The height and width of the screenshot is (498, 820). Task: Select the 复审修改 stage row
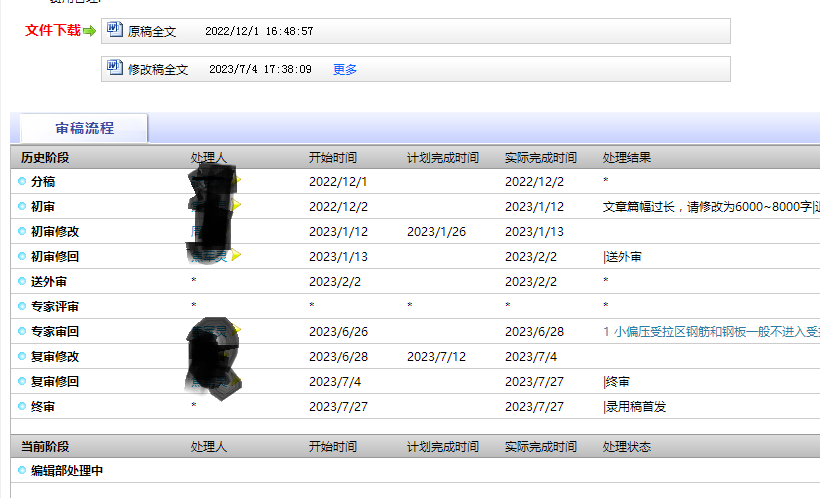[55, 356]
